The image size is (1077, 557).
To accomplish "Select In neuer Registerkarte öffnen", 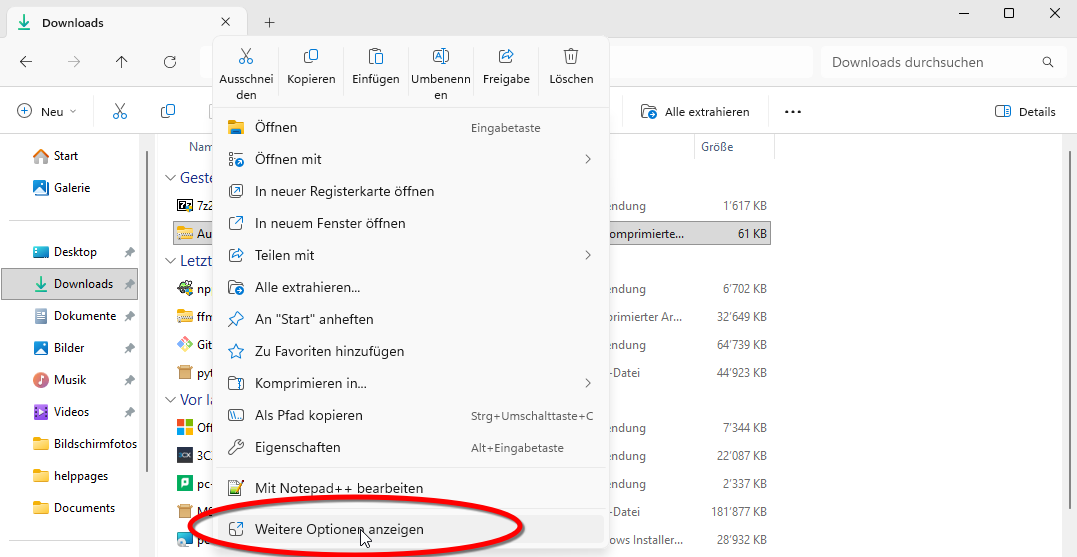I will 411,191.
